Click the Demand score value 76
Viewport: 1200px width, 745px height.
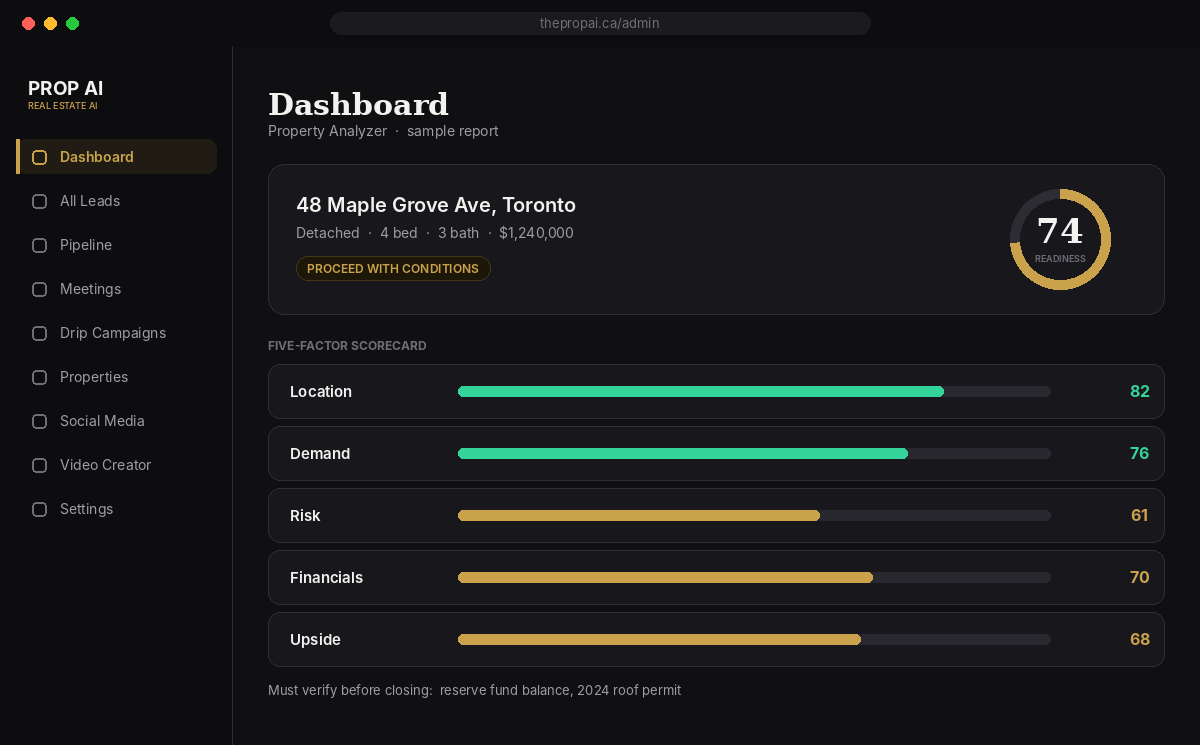1139,453
